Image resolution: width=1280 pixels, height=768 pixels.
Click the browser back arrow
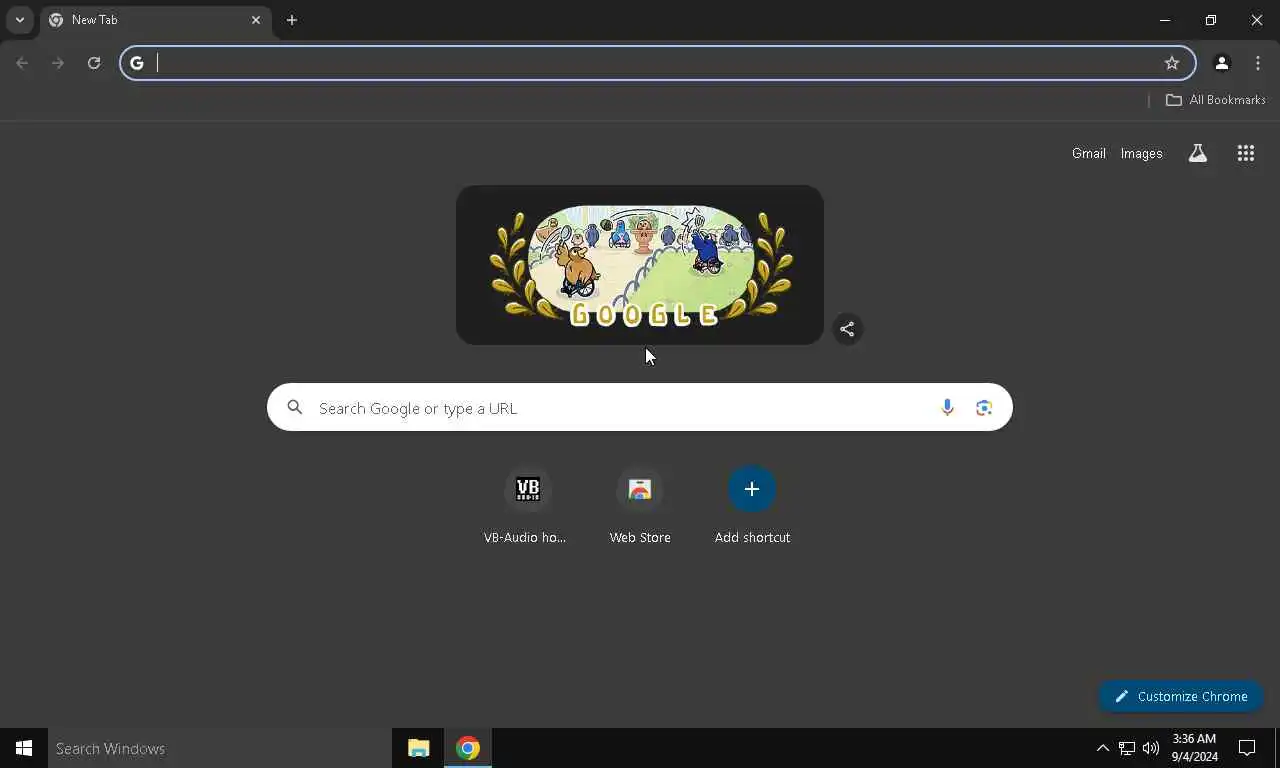[22, 63]
